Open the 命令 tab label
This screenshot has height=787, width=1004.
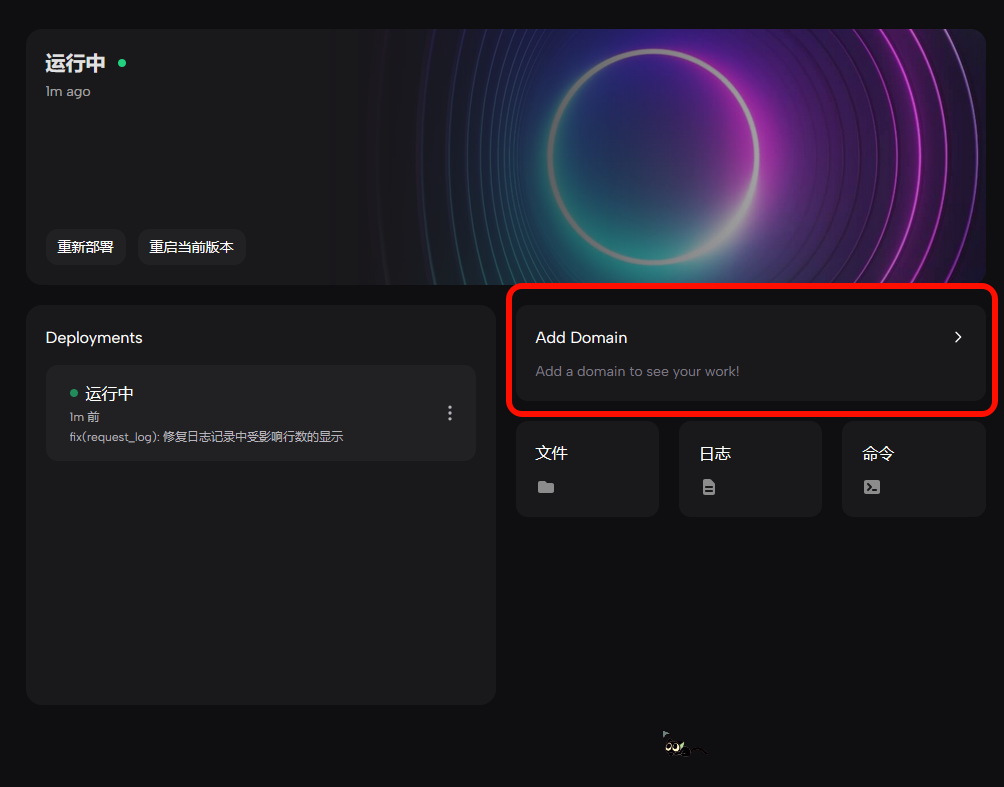tap(878, 453)
